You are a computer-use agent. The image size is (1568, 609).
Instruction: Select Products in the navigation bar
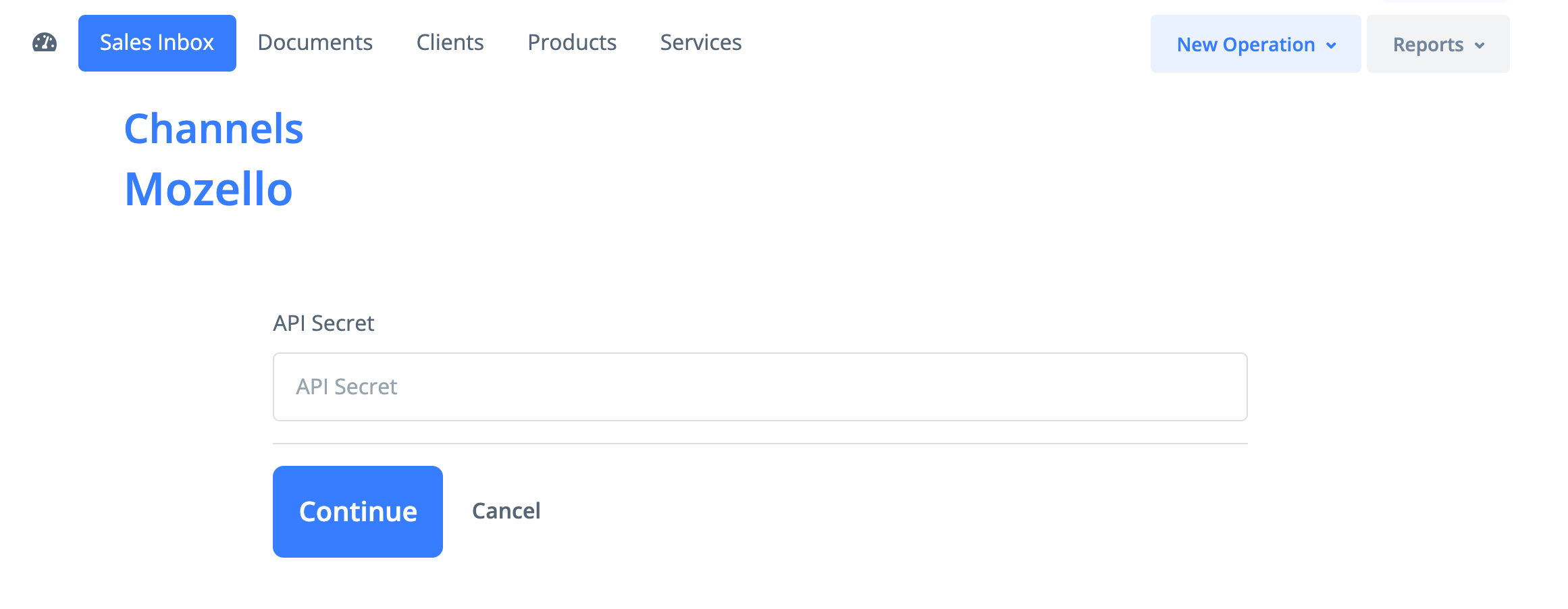[572, 43]
